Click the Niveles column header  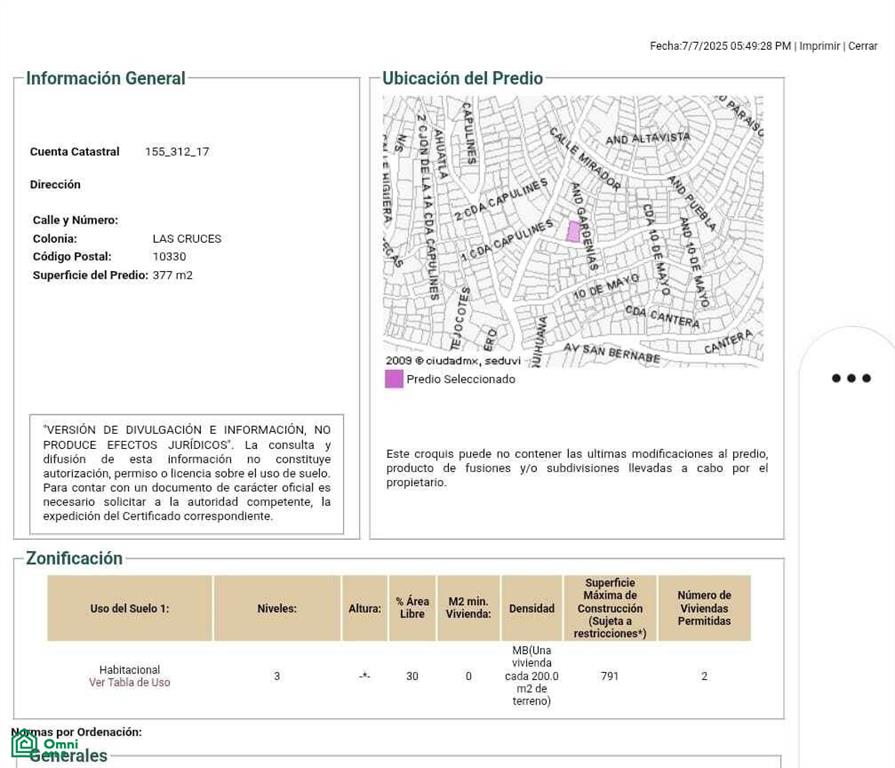[x=277, y=608]
